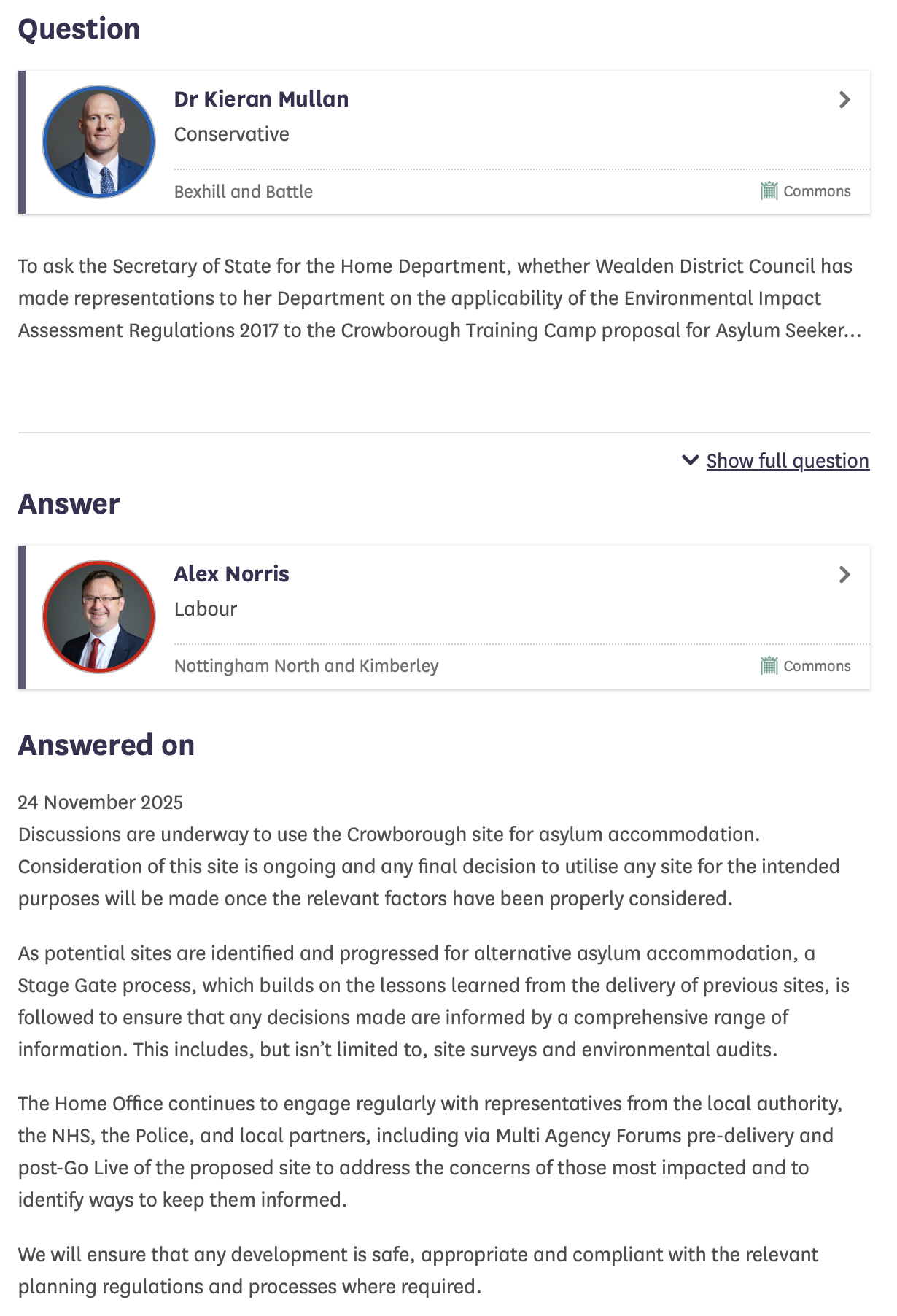Screen dimensions: 897x1316
Task: Click the 24 November 2025 answered date
Action: 101,802
